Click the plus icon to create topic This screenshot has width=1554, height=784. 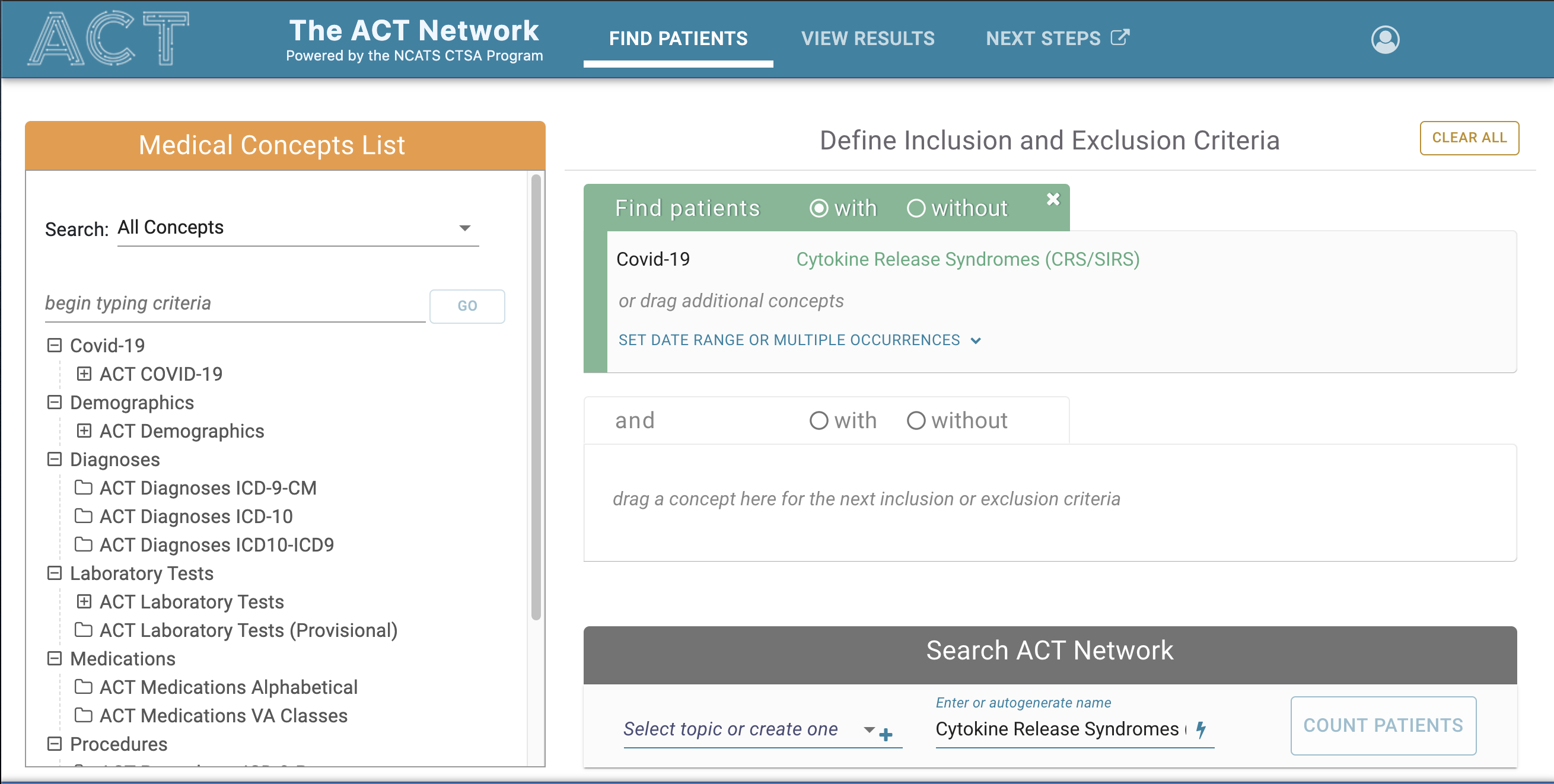(886, 735)
